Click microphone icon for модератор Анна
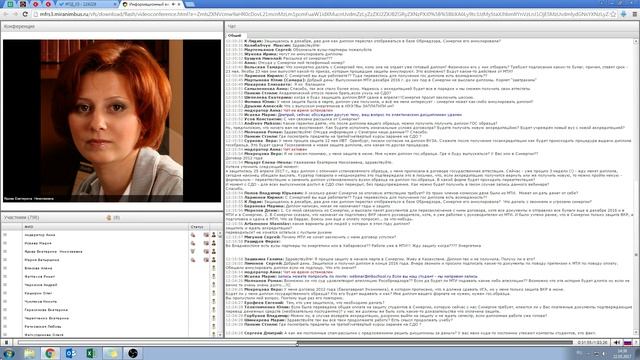Viewport: 640px width, 360px height. click(193, 235)
